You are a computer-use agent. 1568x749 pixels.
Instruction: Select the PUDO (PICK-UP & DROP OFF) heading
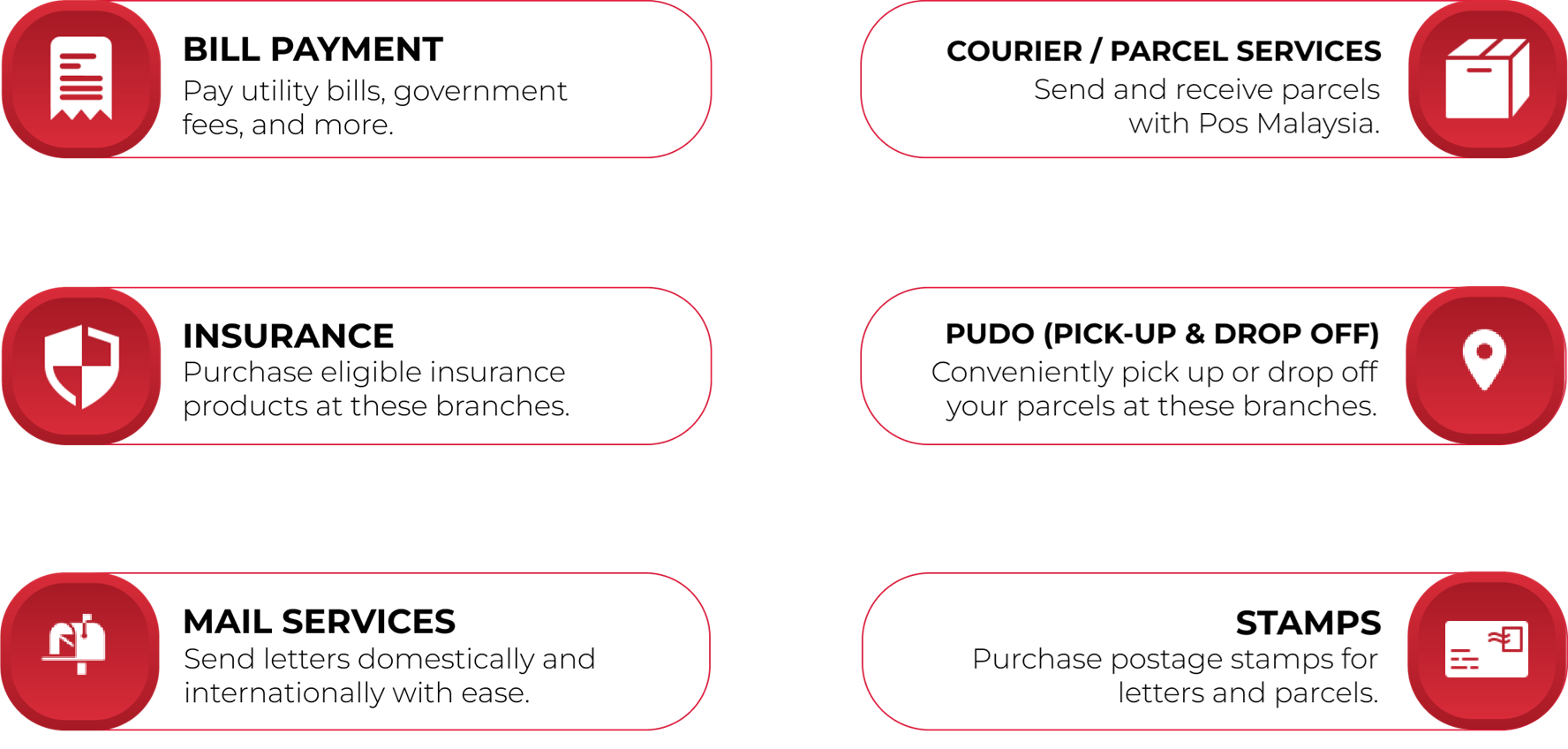(x=1161, y=334)
